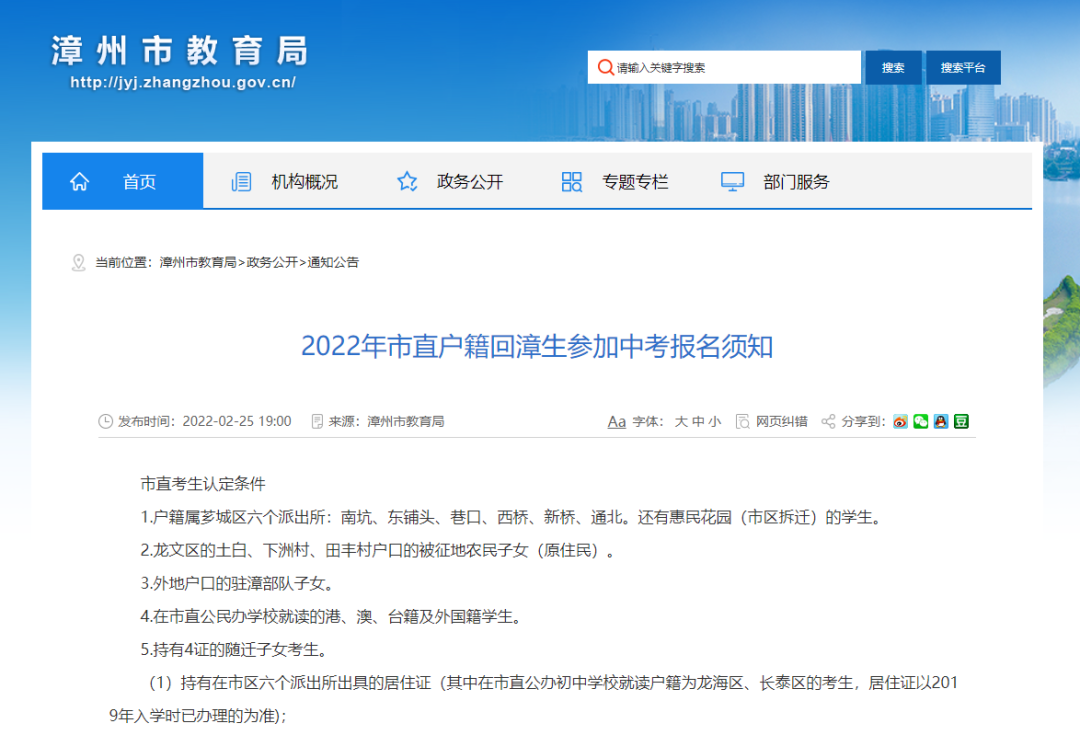Click the 政务公开 star icon
1080x735 pixels.
(x=407, y=182)
